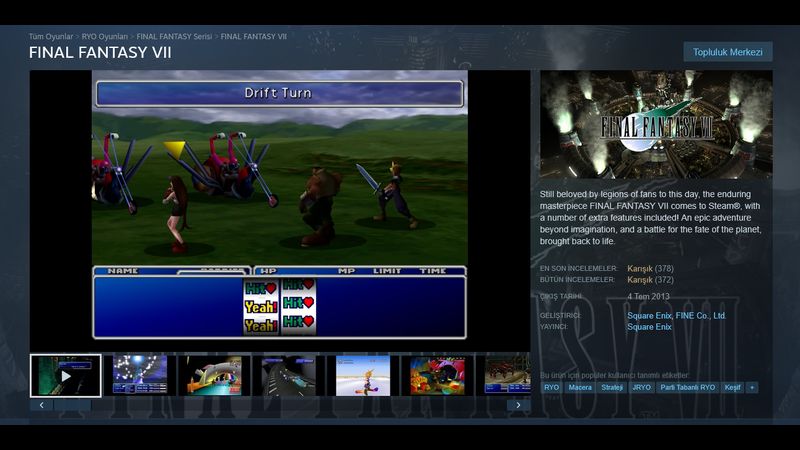Select the snowboarding Cloud thumbnail
Image resolution: width=800 pixels, height=450 pixels.
[x=363, y=376]
